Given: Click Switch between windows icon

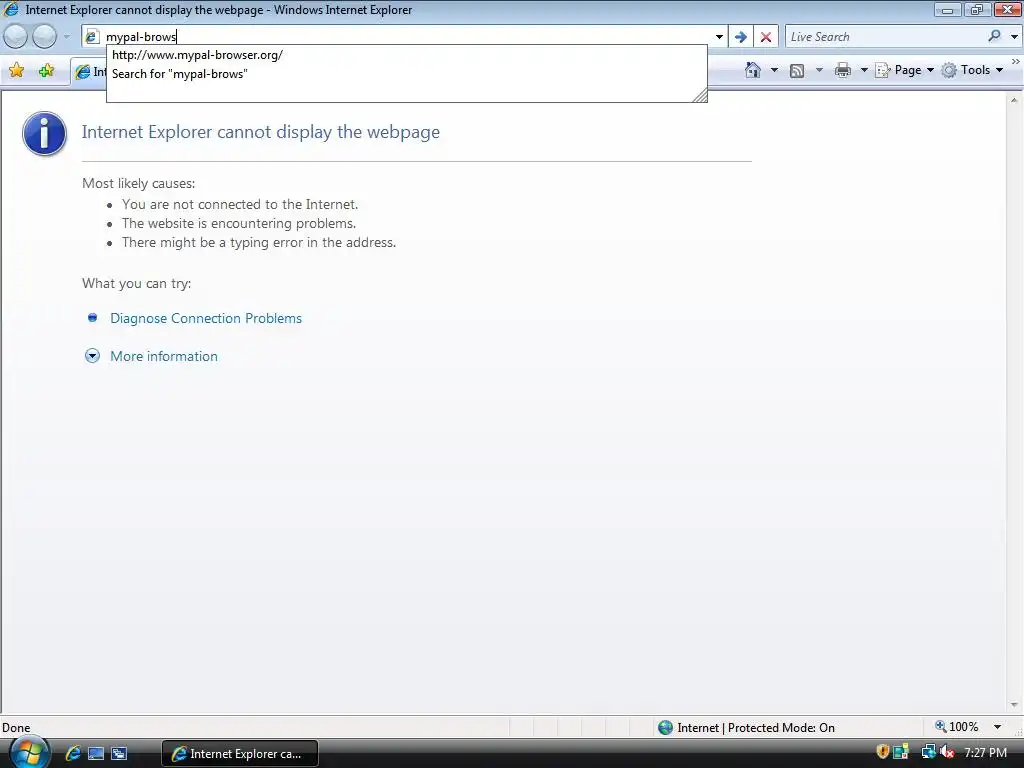Looking at the screenshot, I should click(x=119, y=753).
